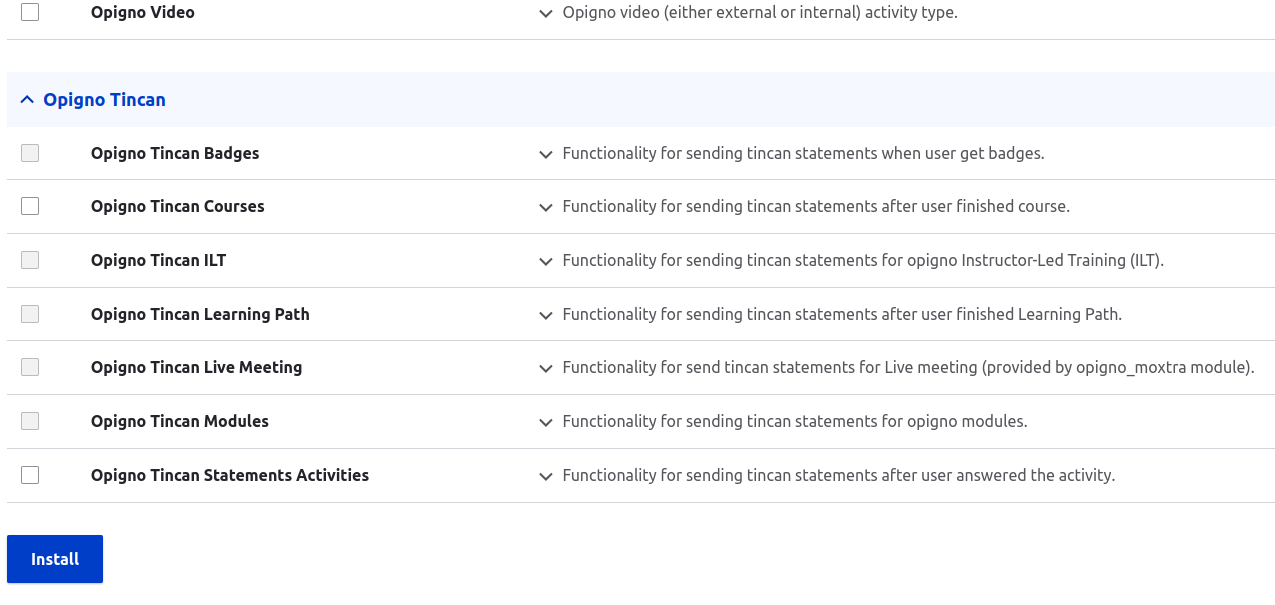Expand the Opigno Tincan Statements Activities description
1275x605 pixels.
[545, 477]
